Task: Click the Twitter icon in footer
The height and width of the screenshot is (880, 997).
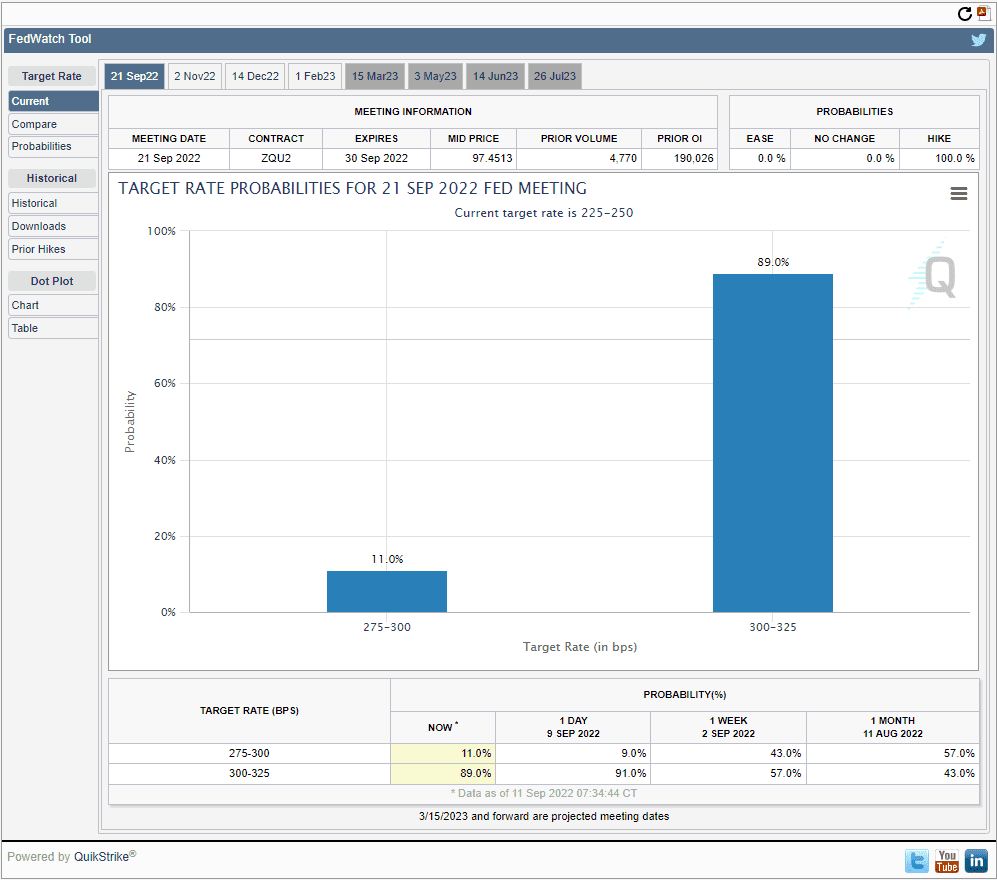Action: point(917,860)
